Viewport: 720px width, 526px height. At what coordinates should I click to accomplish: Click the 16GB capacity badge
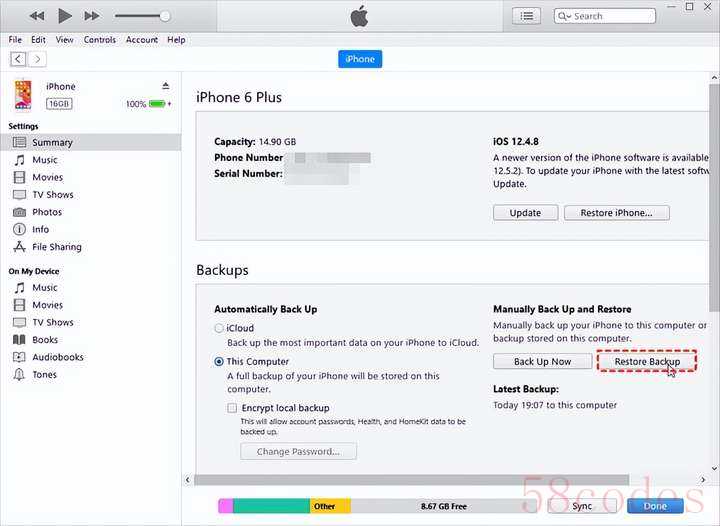[x=59, y=104]
